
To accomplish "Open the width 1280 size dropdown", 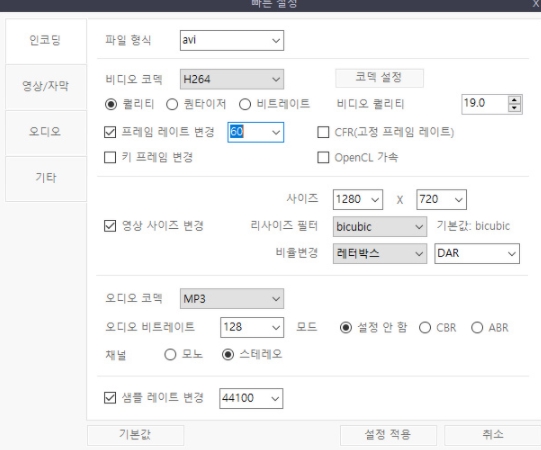I will tap(358, 199).
